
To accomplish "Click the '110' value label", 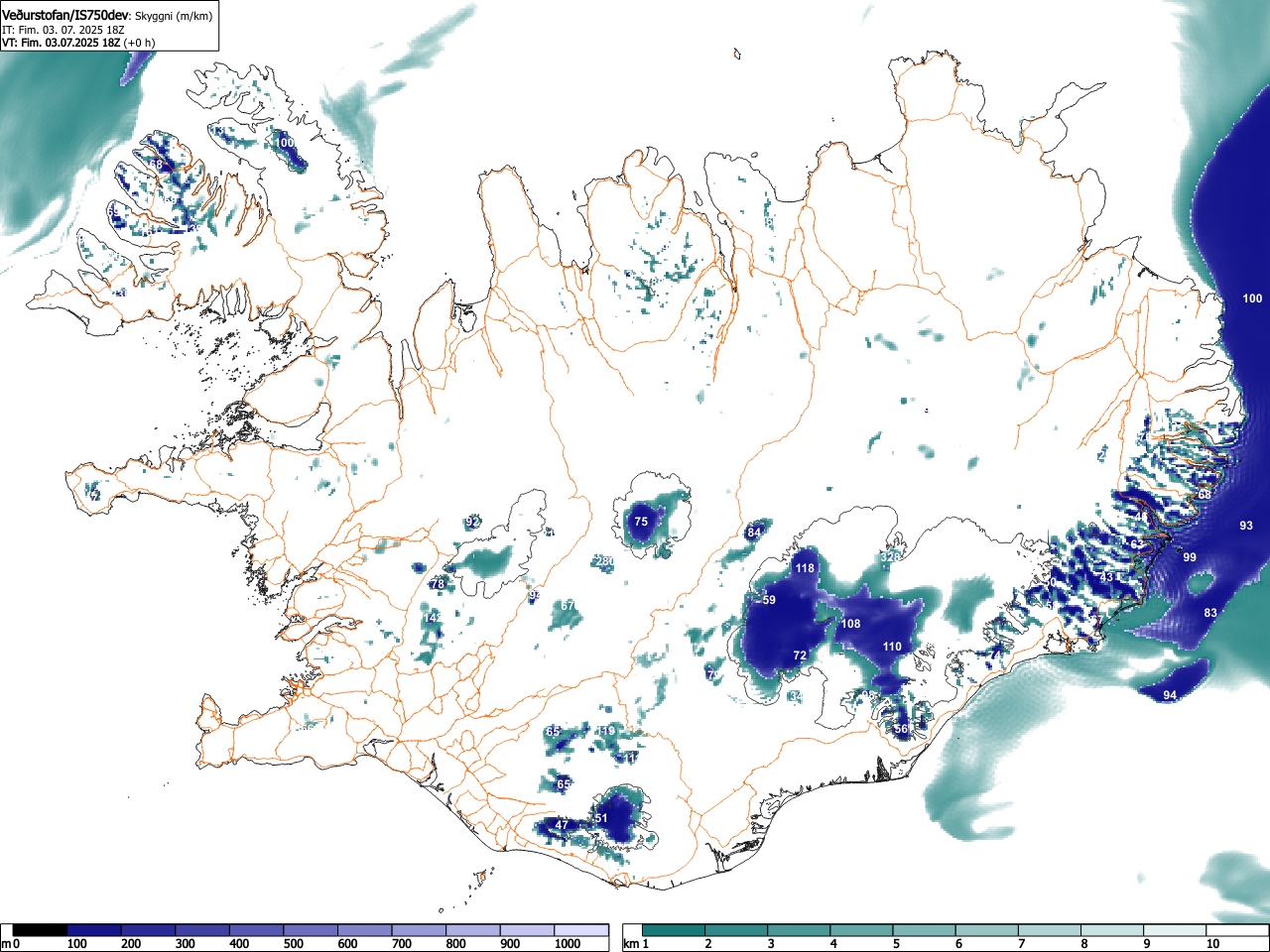I will point(892,647).
